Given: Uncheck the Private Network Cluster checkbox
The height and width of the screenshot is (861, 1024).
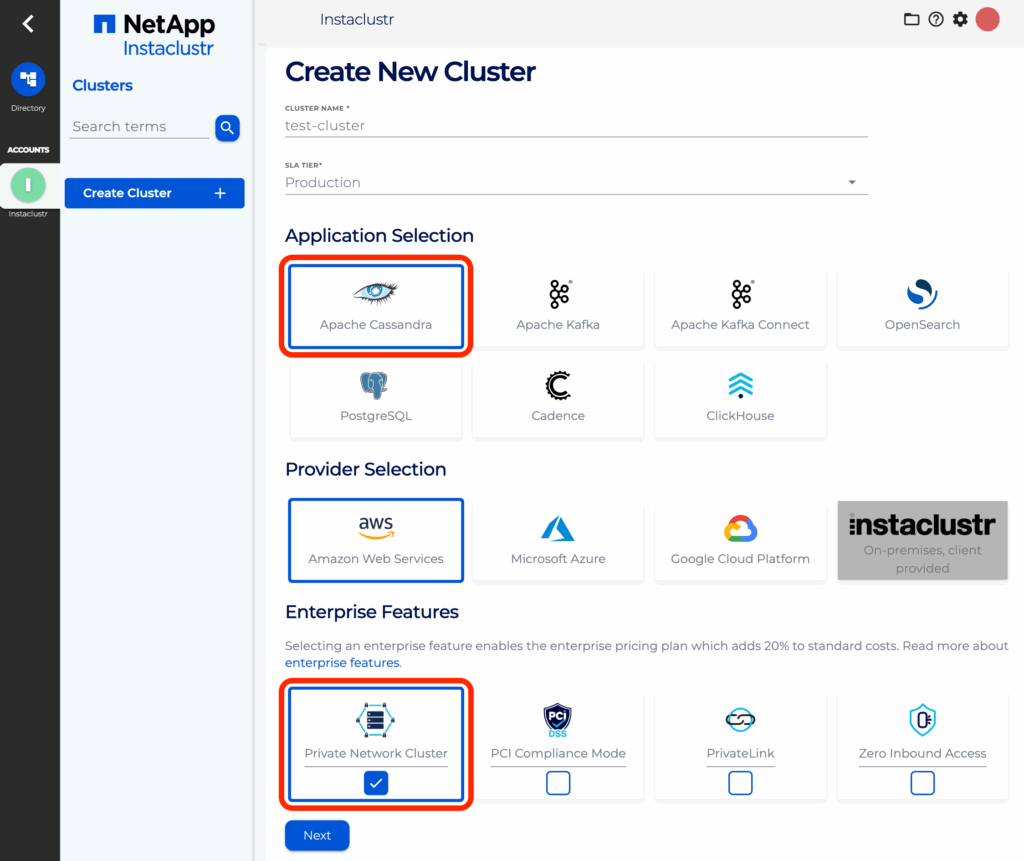Looking at the screenshot, I should [x=375, y=783].
